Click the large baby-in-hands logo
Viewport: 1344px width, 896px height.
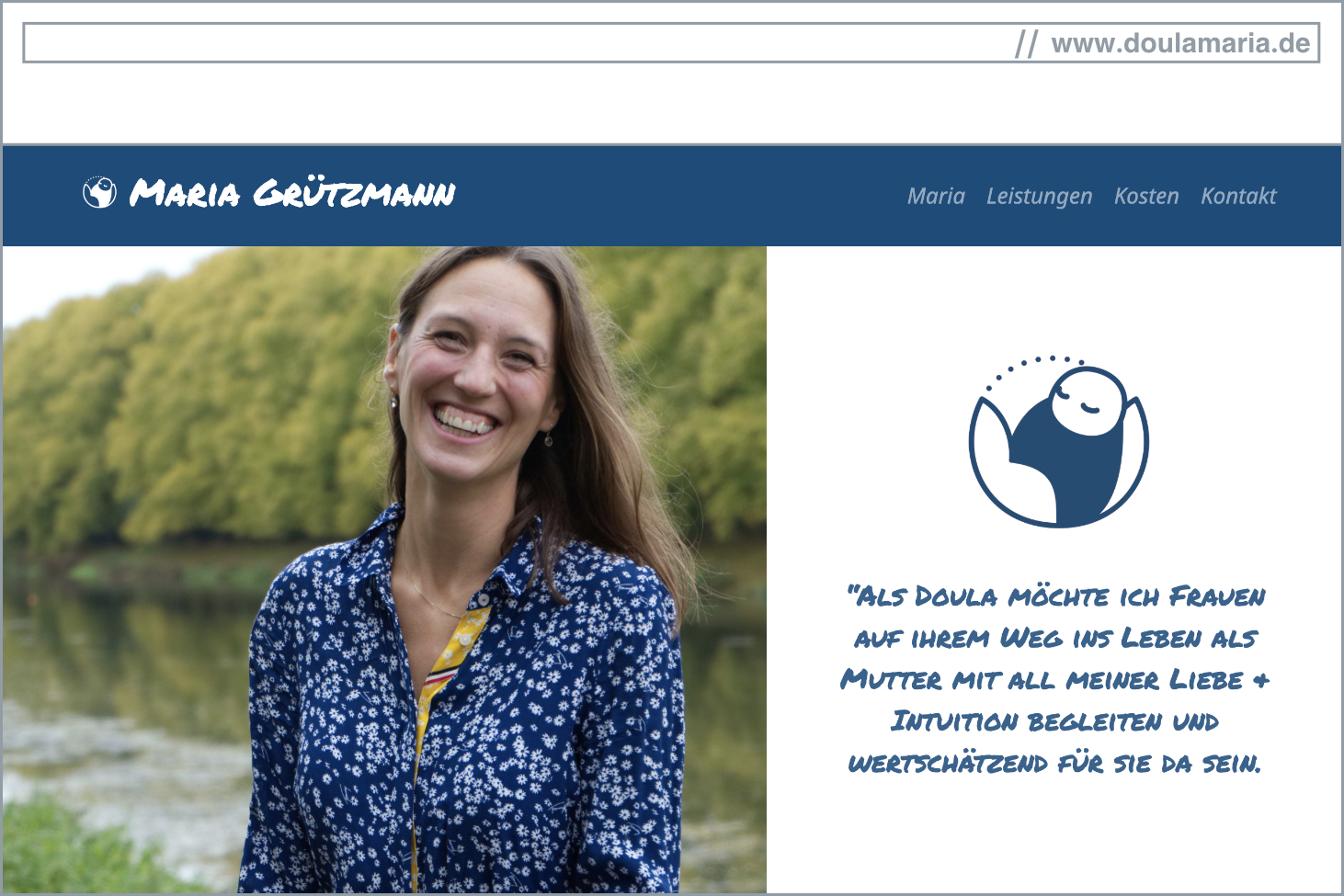(x=1058, y=442)
